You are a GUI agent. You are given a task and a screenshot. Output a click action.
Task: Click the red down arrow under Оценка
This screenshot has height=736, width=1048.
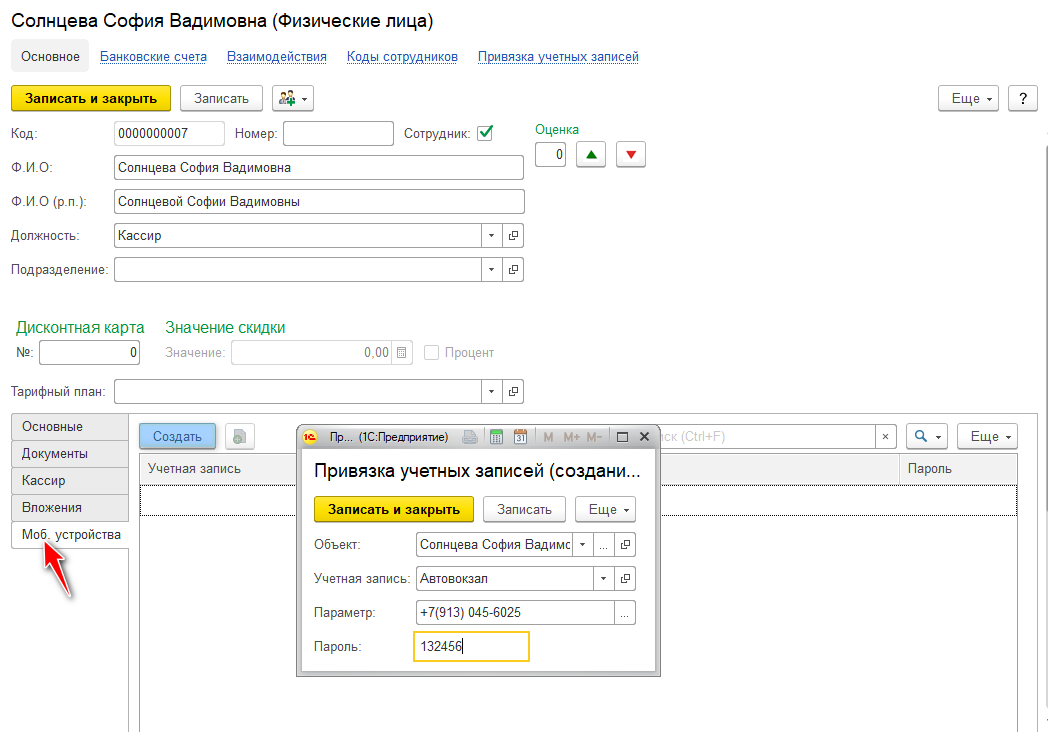point(631,155)
